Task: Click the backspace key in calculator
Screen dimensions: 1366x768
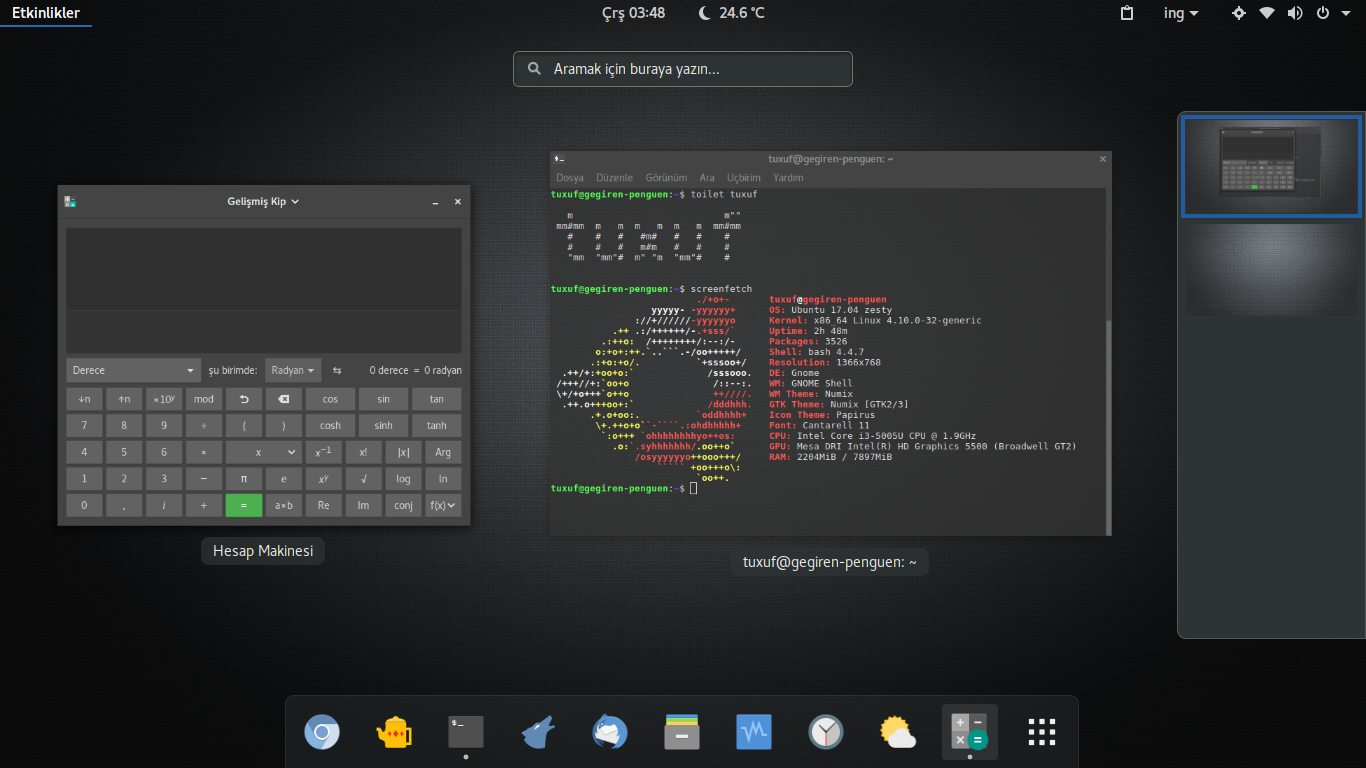Action: [x=284, y=399]
